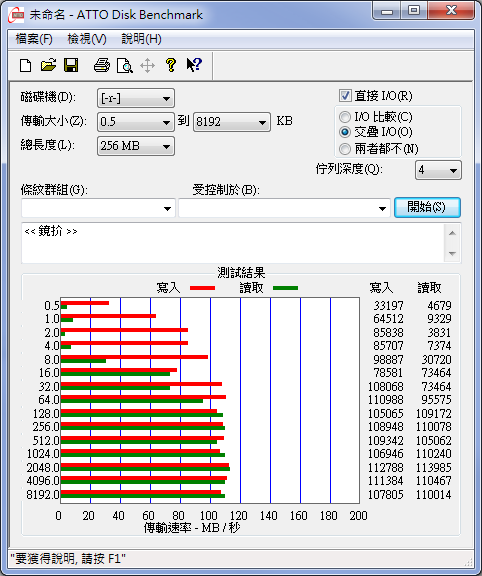Click the 2048.0 chart row label

(43, 468)
